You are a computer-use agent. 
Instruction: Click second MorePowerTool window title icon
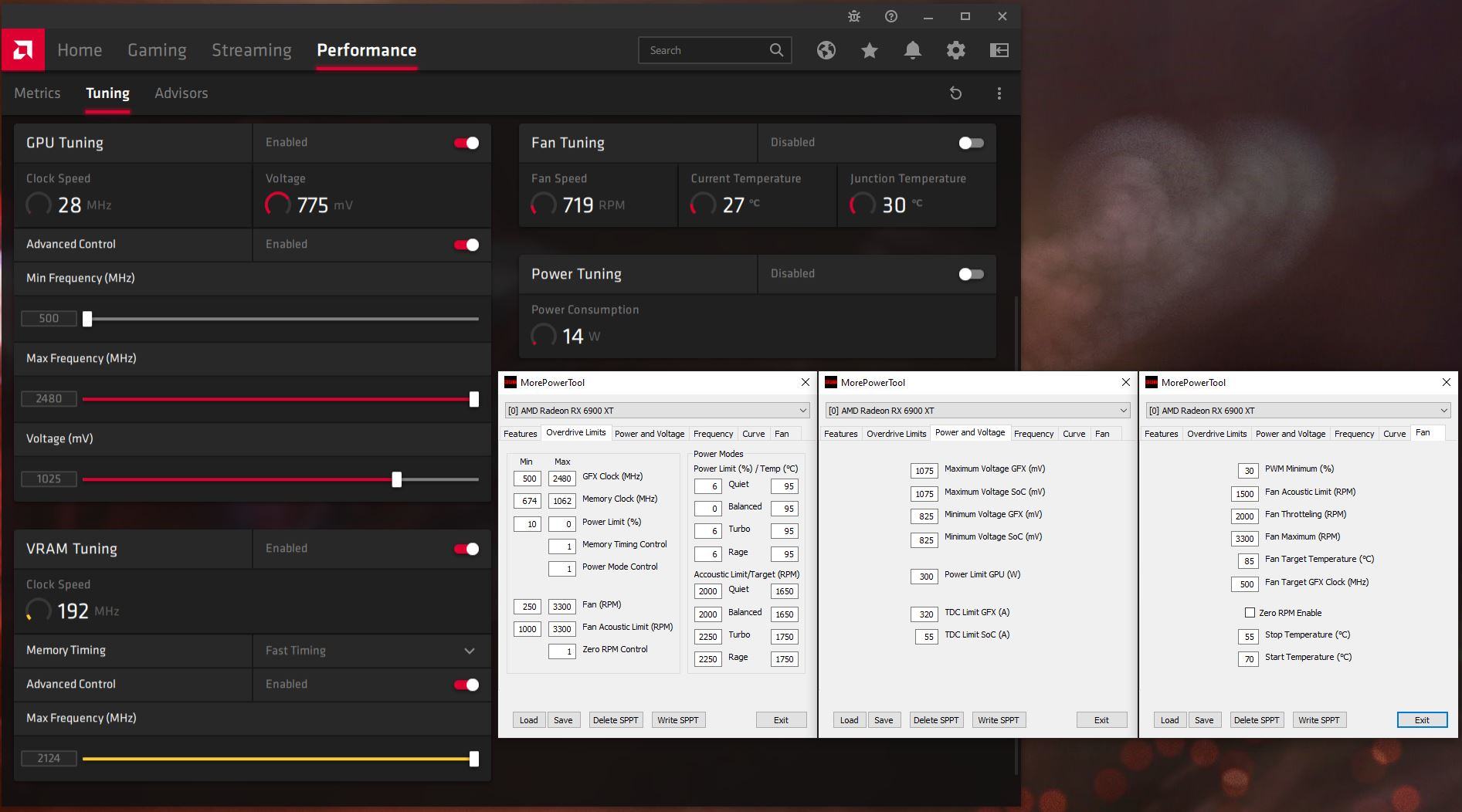[x=831, y=382]
